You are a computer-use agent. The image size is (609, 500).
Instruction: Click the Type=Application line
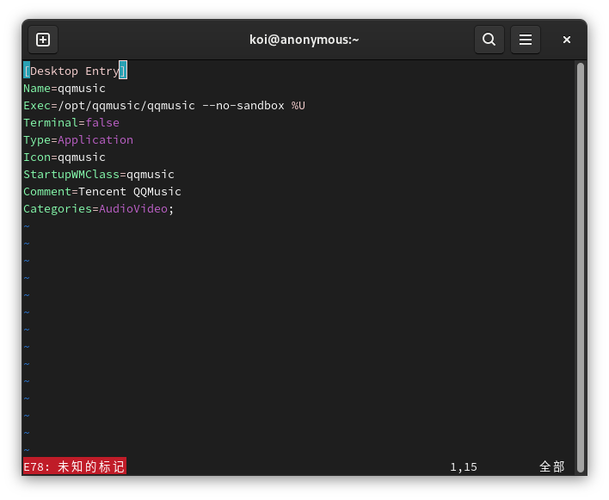[78, 140]
